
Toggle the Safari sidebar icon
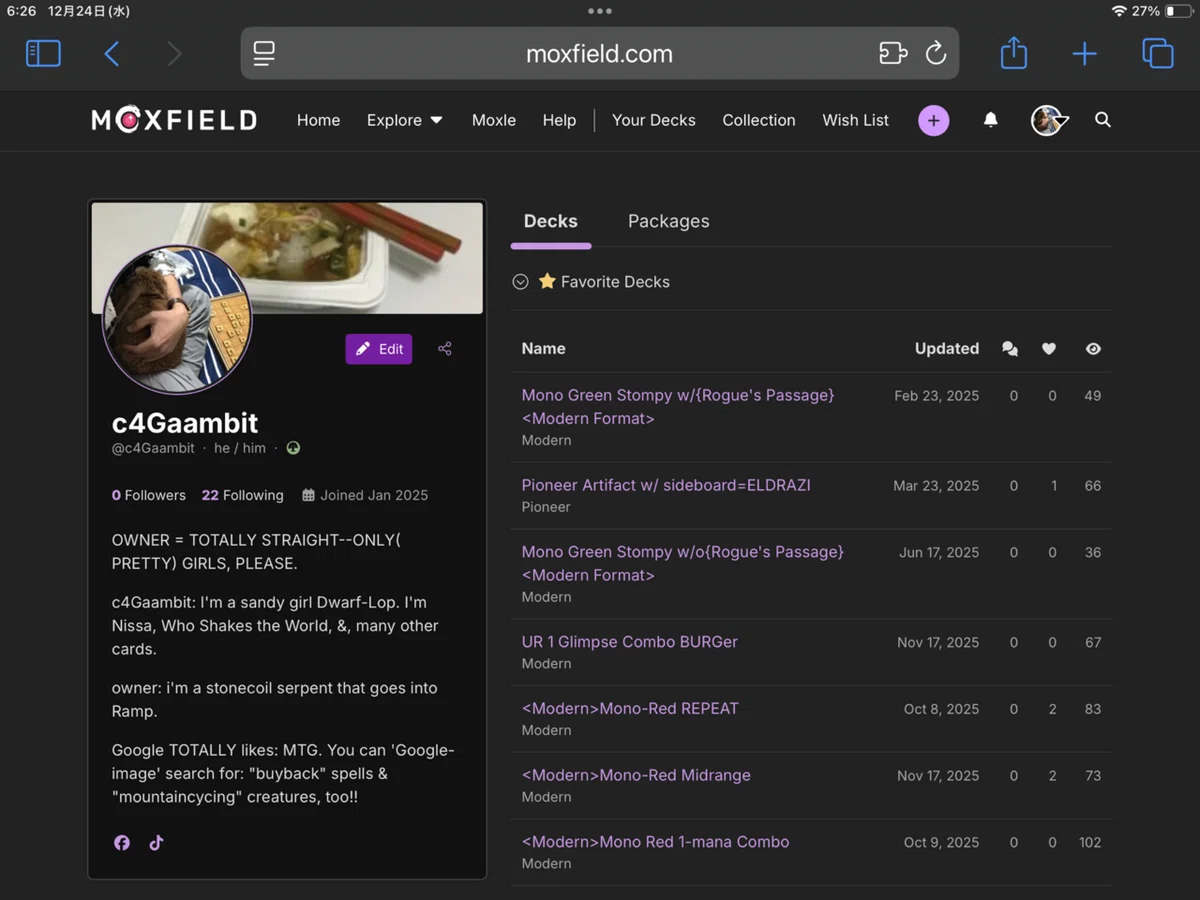pyautogui.click(x=43, y=53)
